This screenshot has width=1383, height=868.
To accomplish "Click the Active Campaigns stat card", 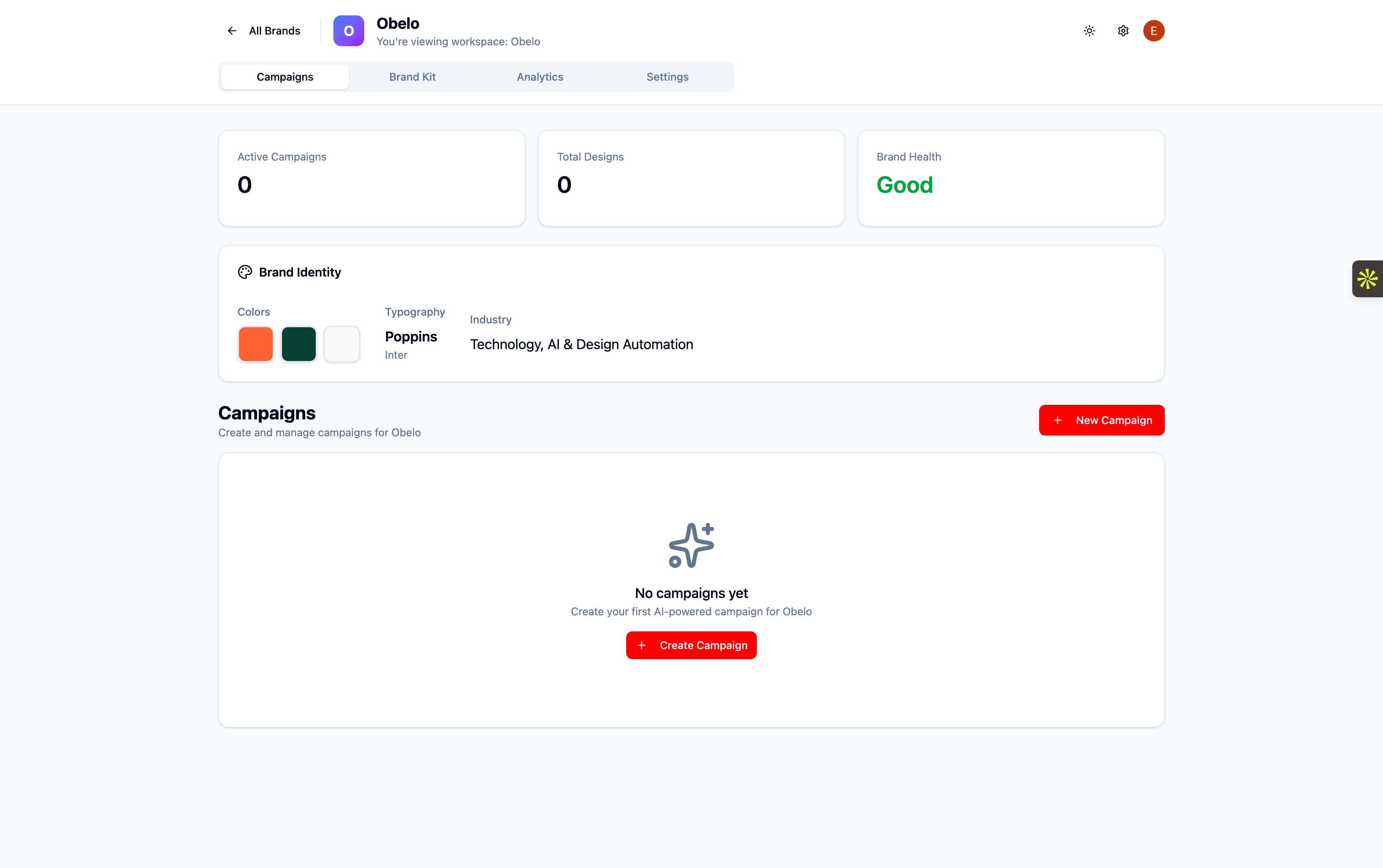I will 371,178.
